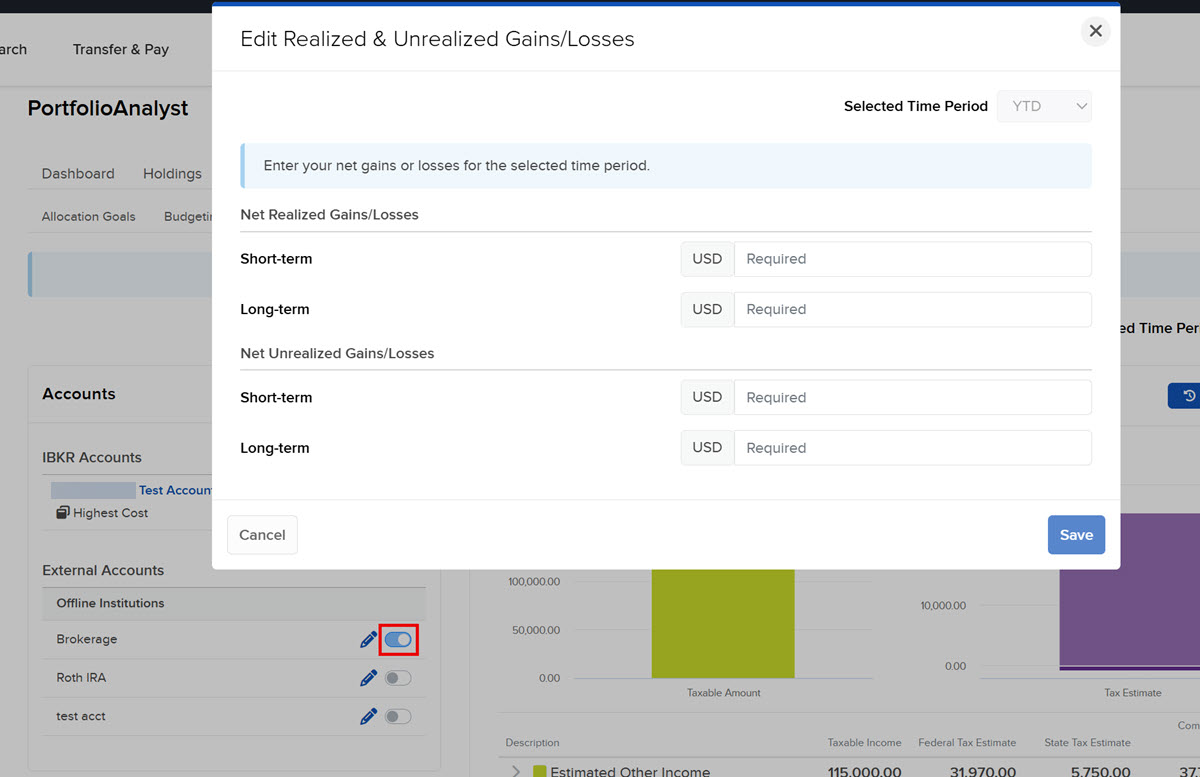Toggle off the Brokerage account switch
Image resolution: width=1200 pixels, height=777 pixels.
click(x=398, y=639)
